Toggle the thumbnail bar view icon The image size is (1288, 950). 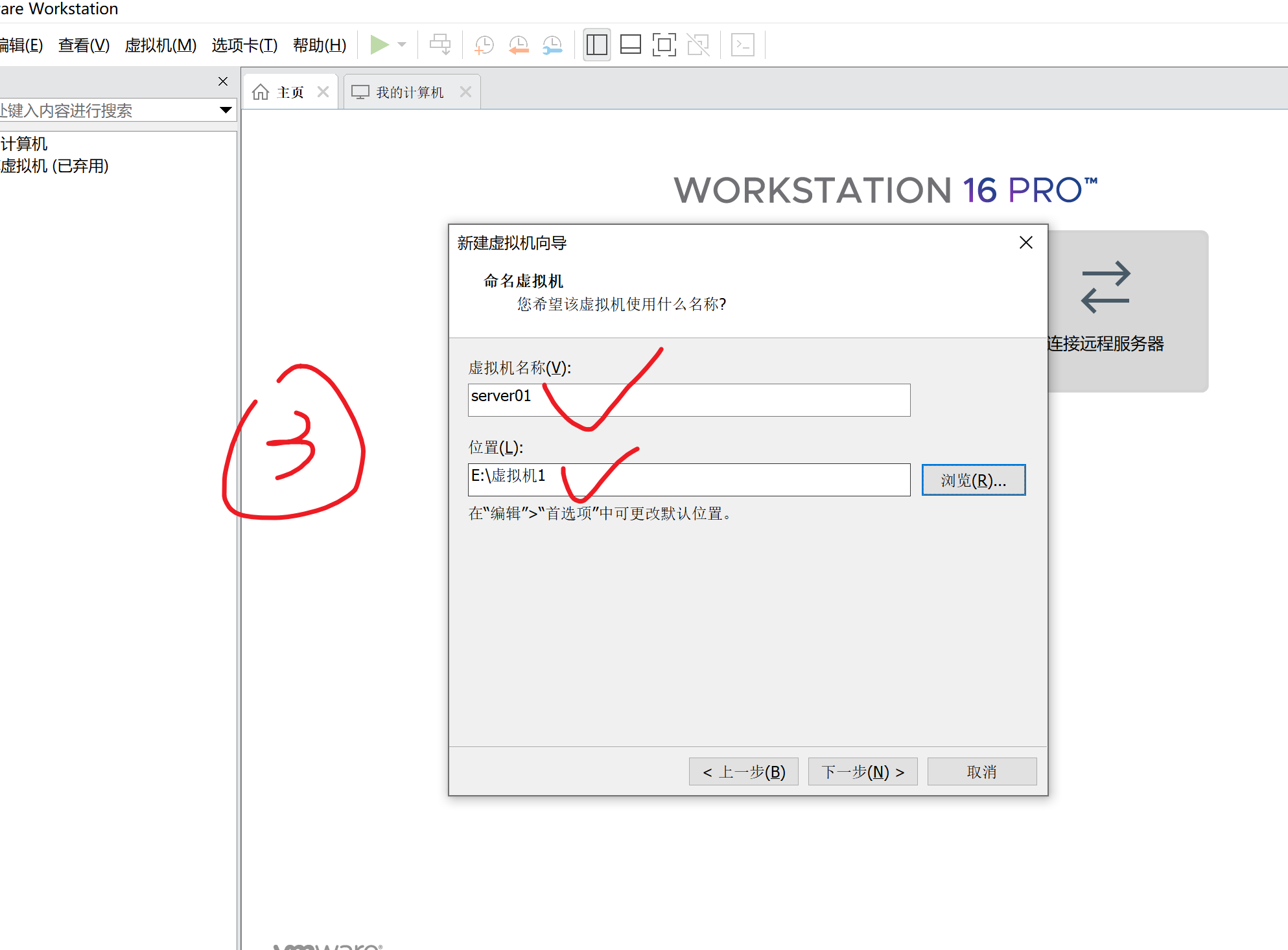(631, 45)
